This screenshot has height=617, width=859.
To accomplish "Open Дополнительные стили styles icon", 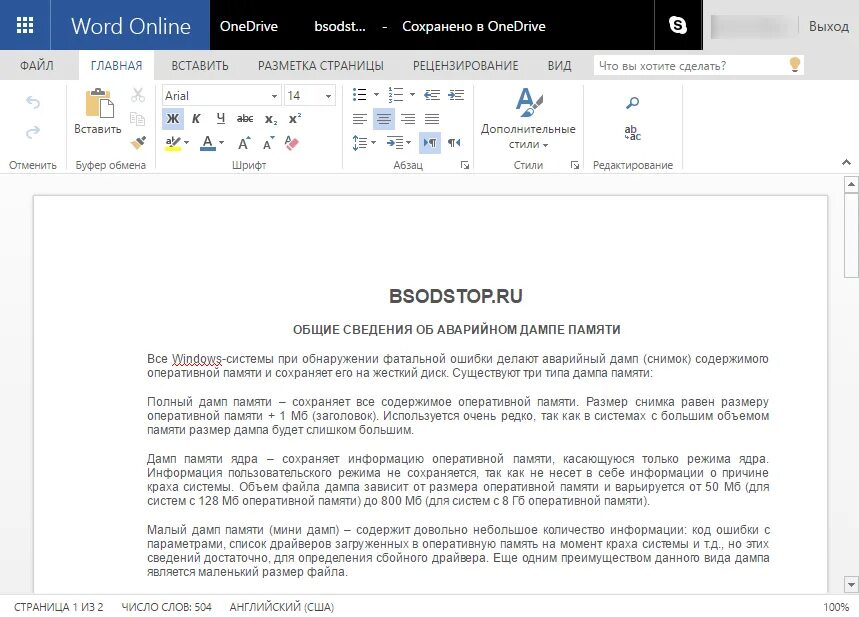I will pos(528,102).
